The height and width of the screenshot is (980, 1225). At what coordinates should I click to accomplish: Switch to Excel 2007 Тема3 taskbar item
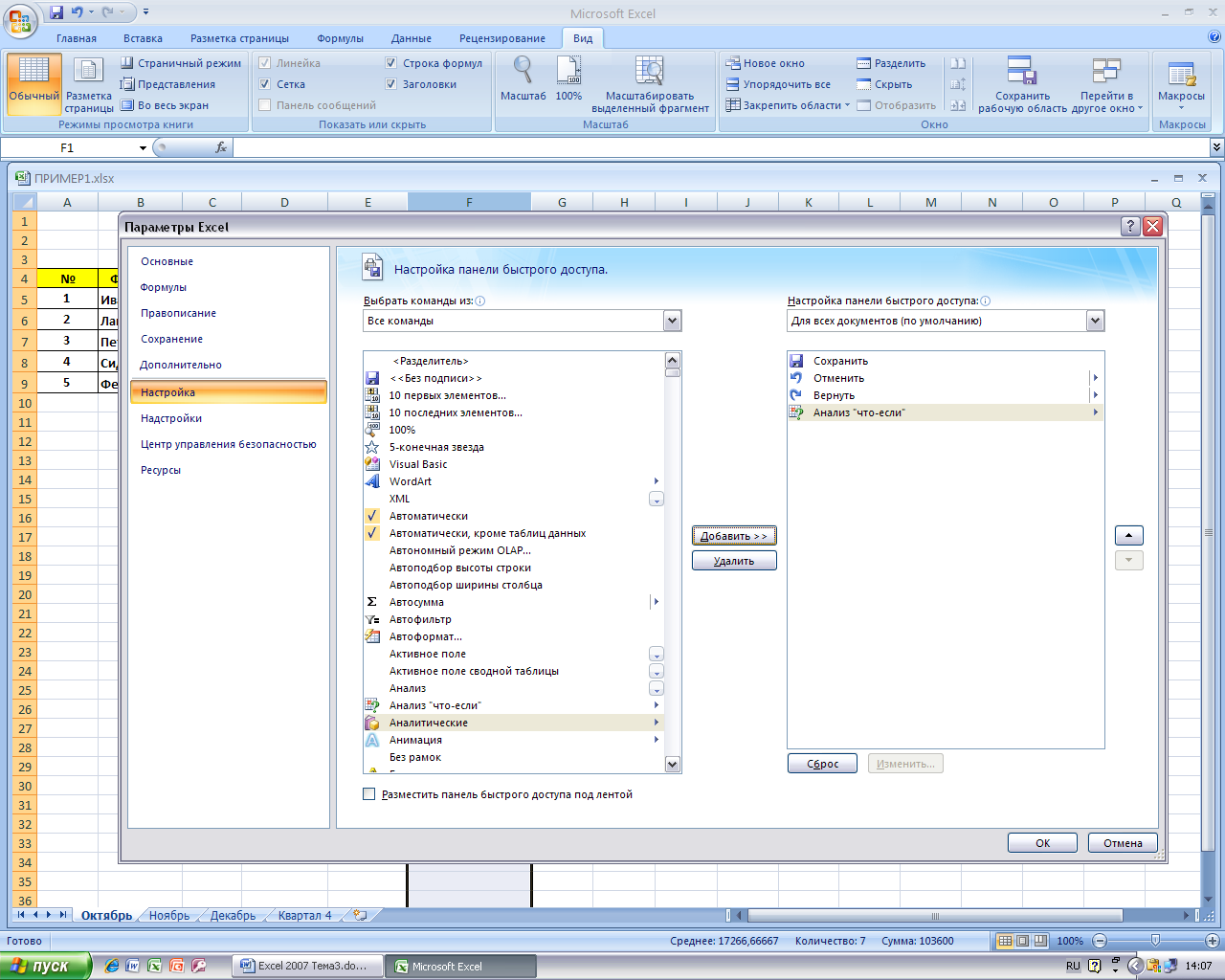click(306, 966)
